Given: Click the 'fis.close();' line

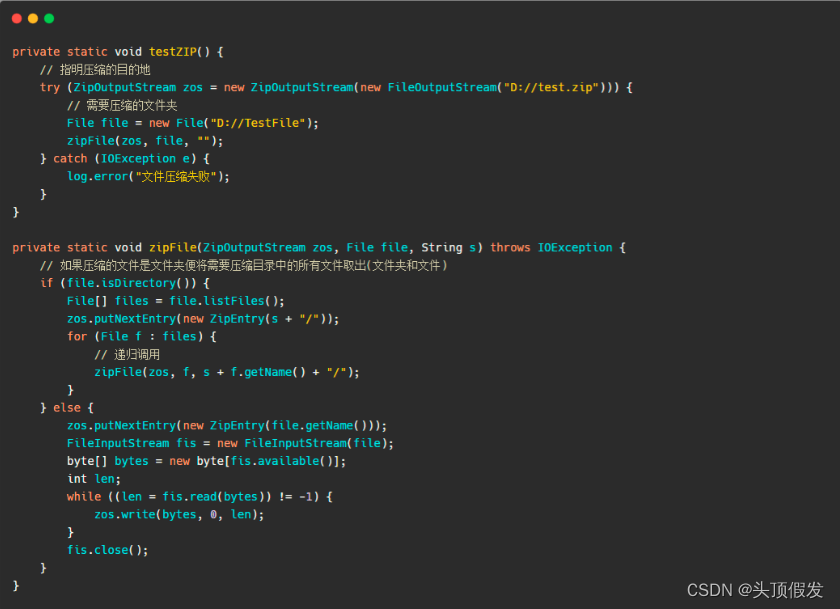Looking at the screenshot, I should [107, 550].
